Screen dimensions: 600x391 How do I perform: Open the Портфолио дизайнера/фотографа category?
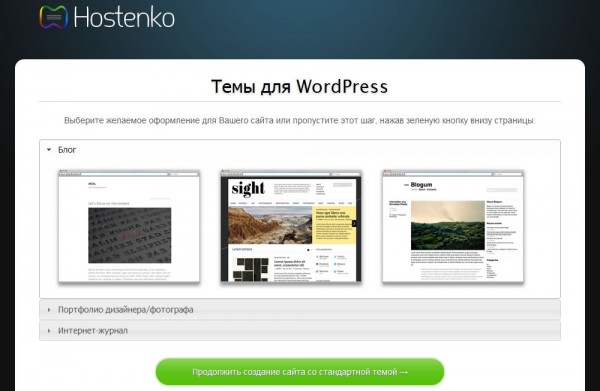point(300,310)
